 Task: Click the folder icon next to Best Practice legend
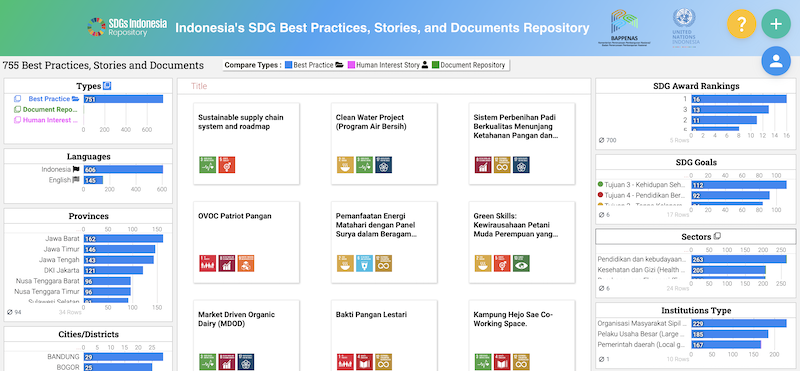(x=339, y=65)
